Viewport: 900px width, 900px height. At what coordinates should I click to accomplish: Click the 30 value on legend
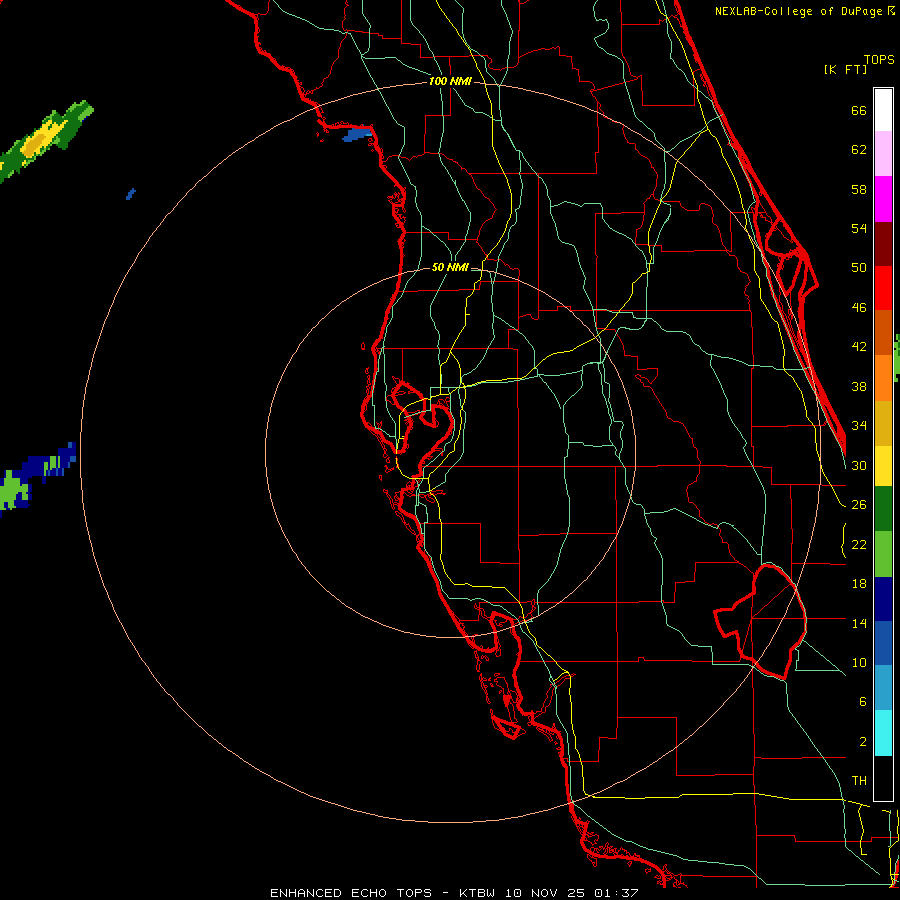pos(859,465)
